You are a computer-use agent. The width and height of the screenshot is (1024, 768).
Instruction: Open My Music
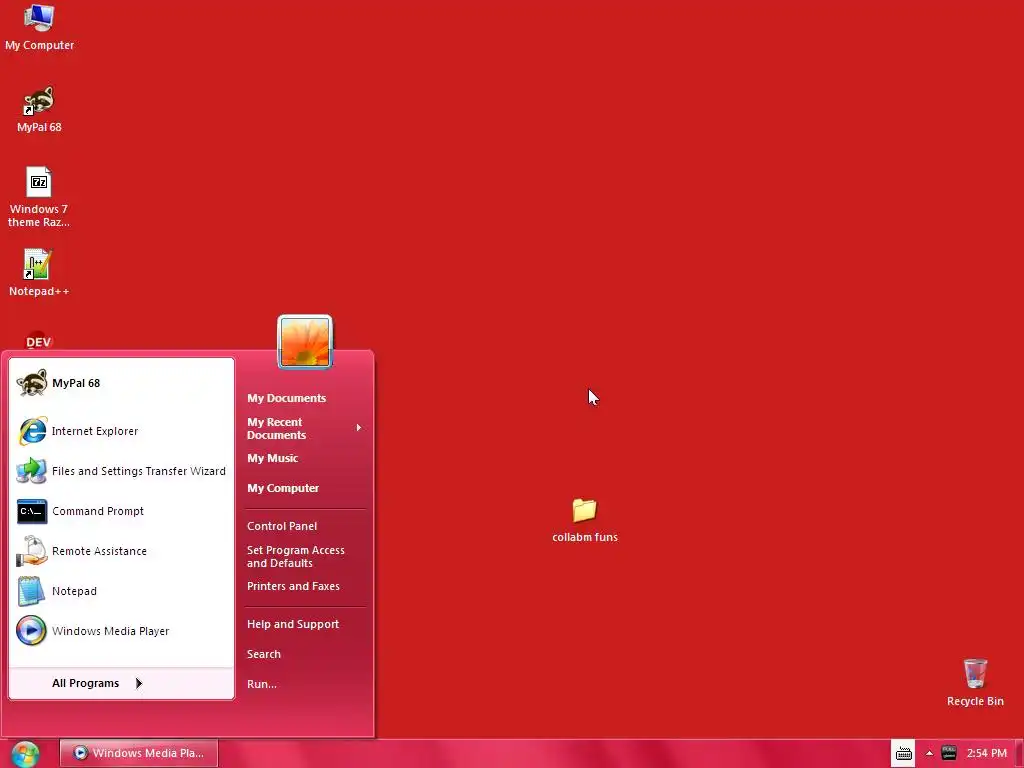[x=272, y=458]
